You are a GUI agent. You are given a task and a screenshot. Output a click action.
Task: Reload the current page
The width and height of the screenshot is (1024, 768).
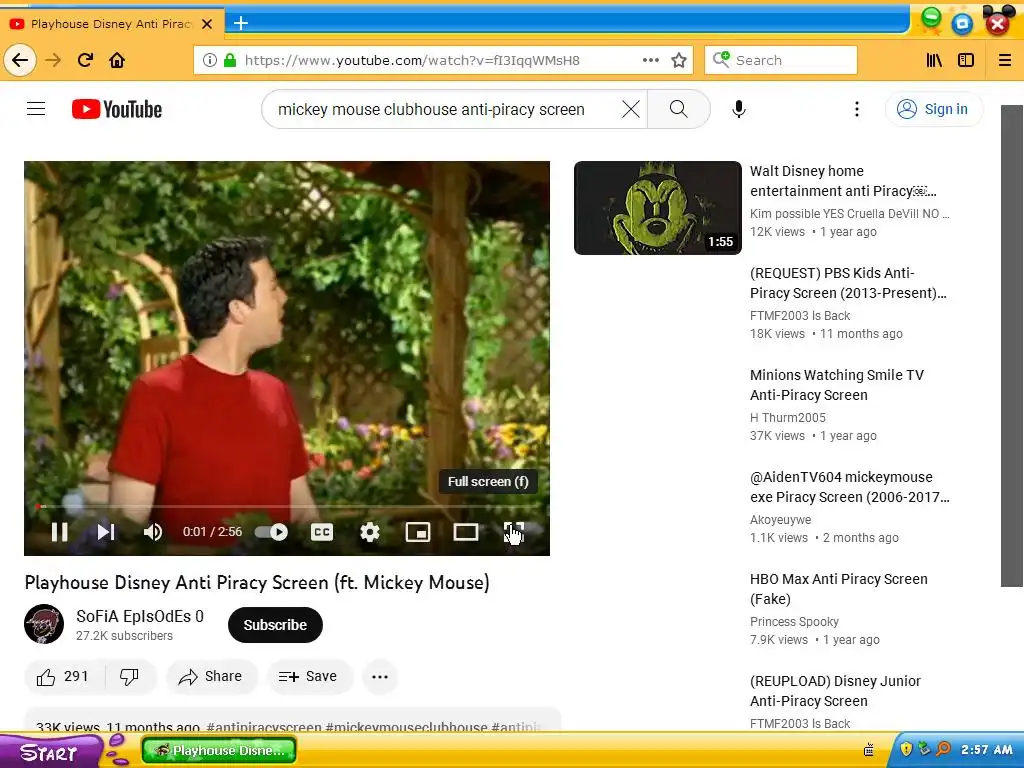pyautogui.click(x=85, y=60)
